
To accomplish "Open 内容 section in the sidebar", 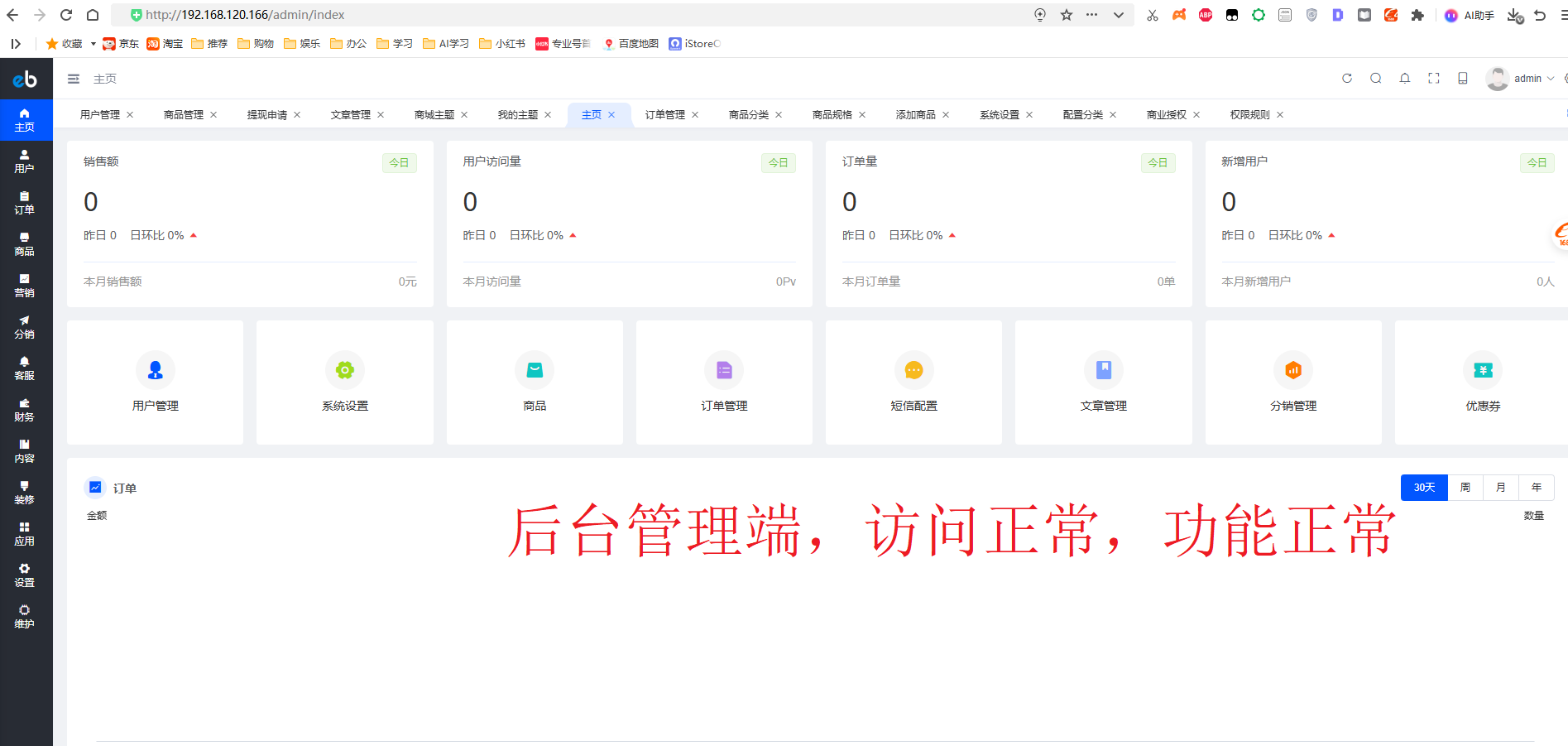I will pyautogui.click(x=25, y=451).
